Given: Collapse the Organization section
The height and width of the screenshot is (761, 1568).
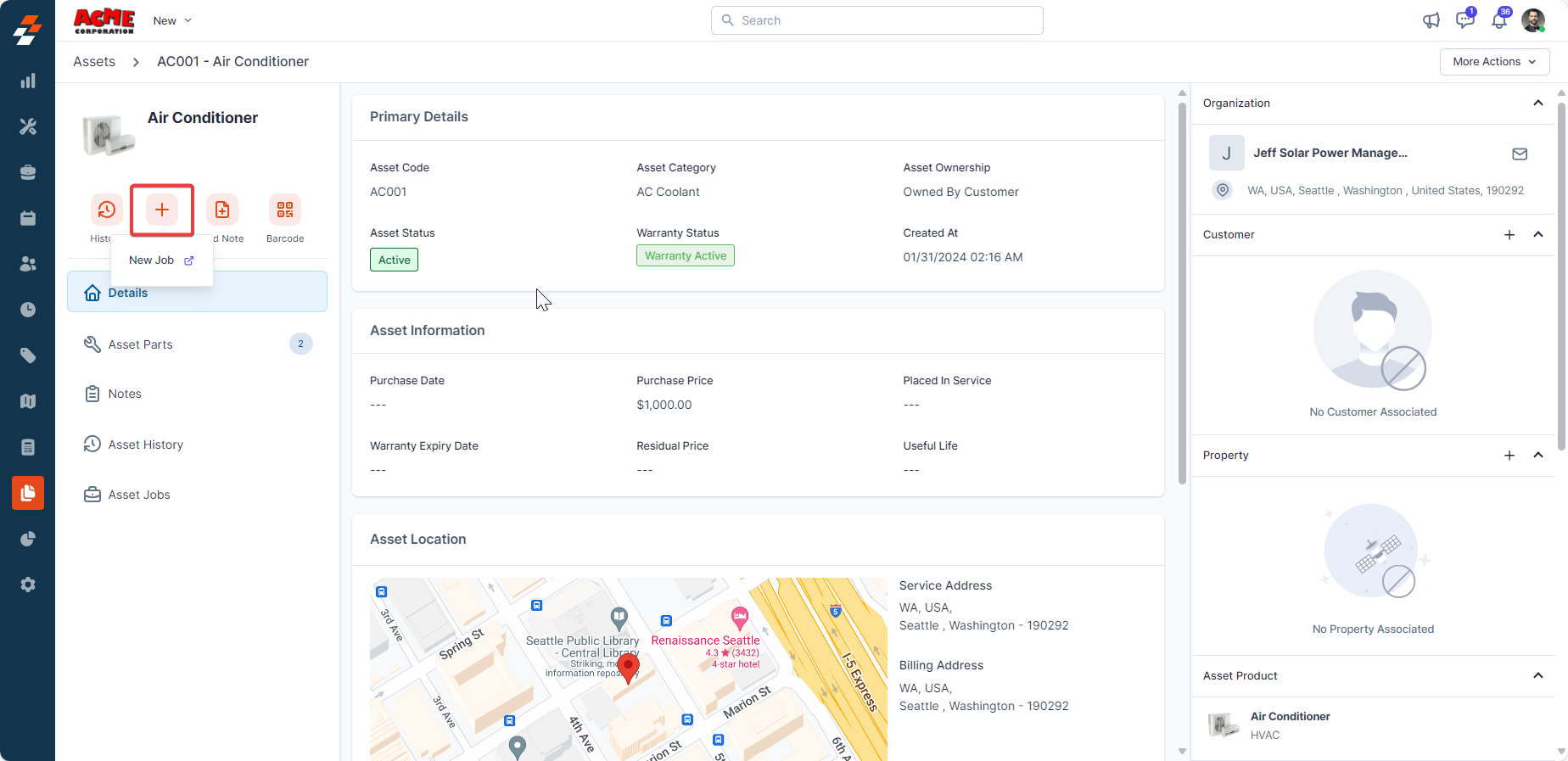Looking at the screenshot, I should (x=1538, y=103).
